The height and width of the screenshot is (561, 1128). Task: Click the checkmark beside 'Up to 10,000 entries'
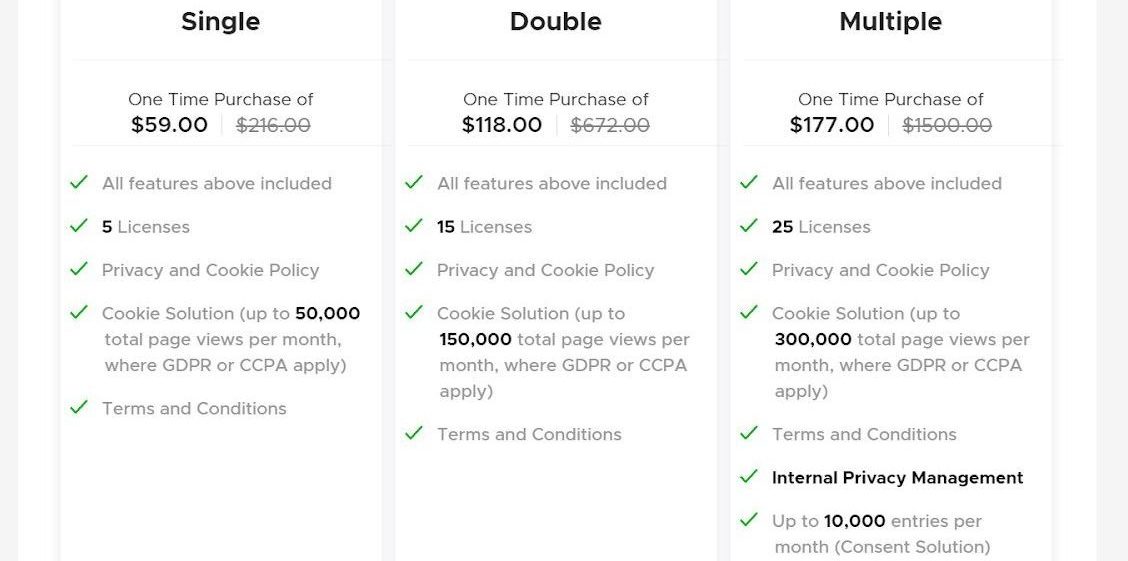click(x=749, y=519)
